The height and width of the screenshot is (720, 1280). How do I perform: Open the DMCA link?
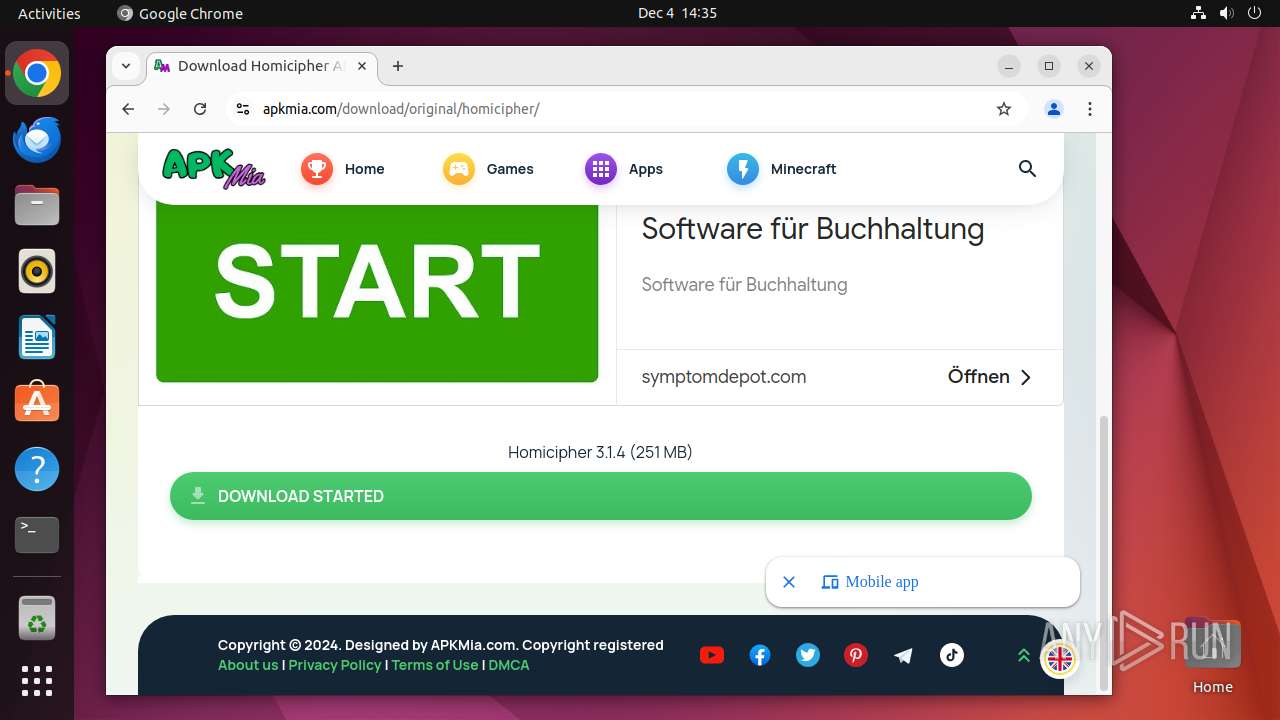[x=510, y=665]
